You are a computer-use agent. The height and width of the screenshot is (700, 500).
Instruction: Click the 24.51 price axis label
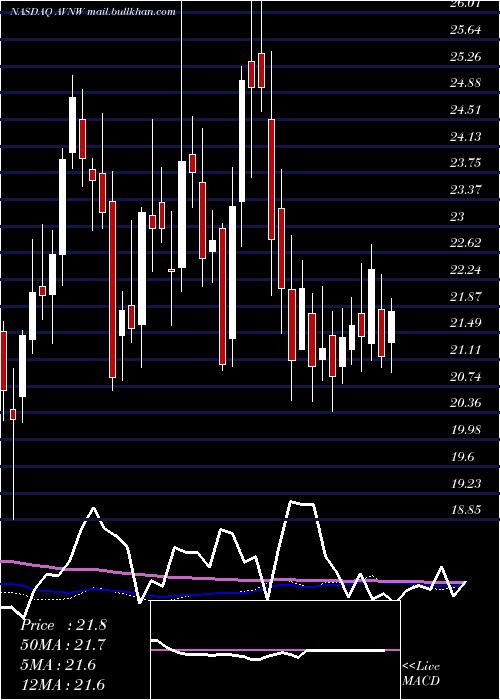465,110
